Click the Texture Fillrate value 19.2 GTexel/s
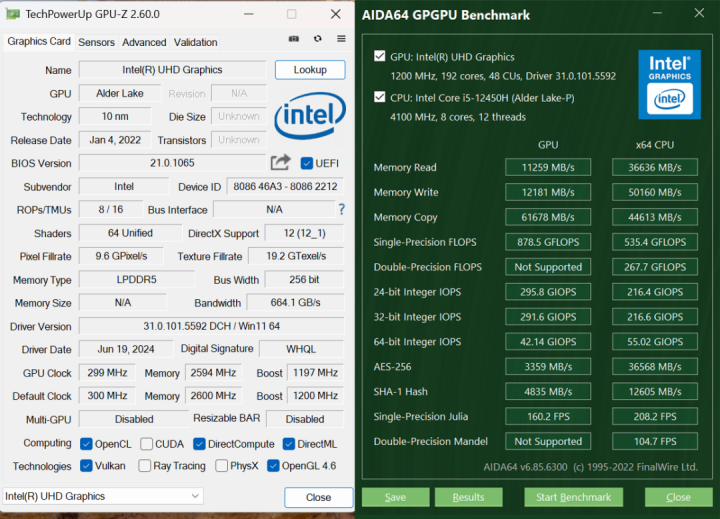Viewport: 720px width, 519px height. click(x=296, y=256)
